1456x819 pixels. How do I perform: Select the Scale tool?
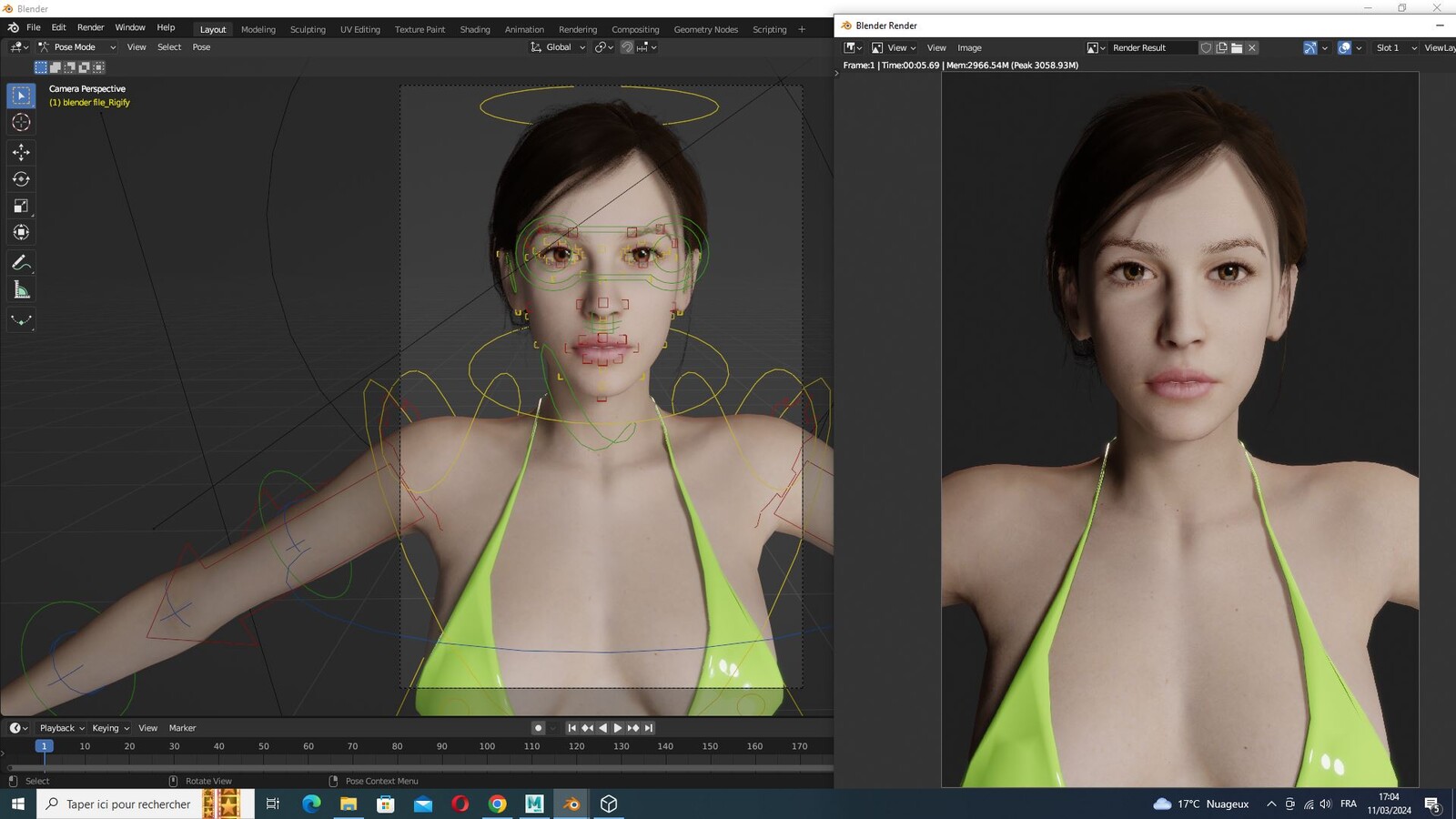pos(21,206)
